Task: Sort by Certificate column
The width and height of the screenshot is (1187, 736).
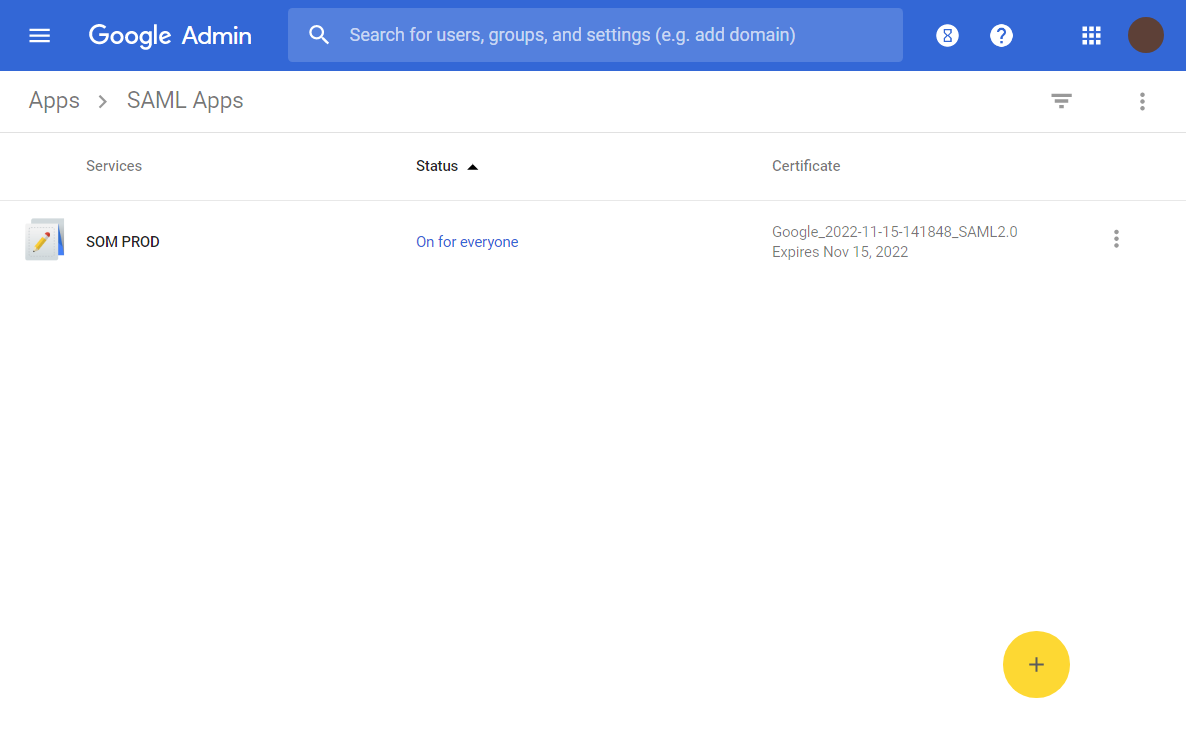Action: coord(805,166)
